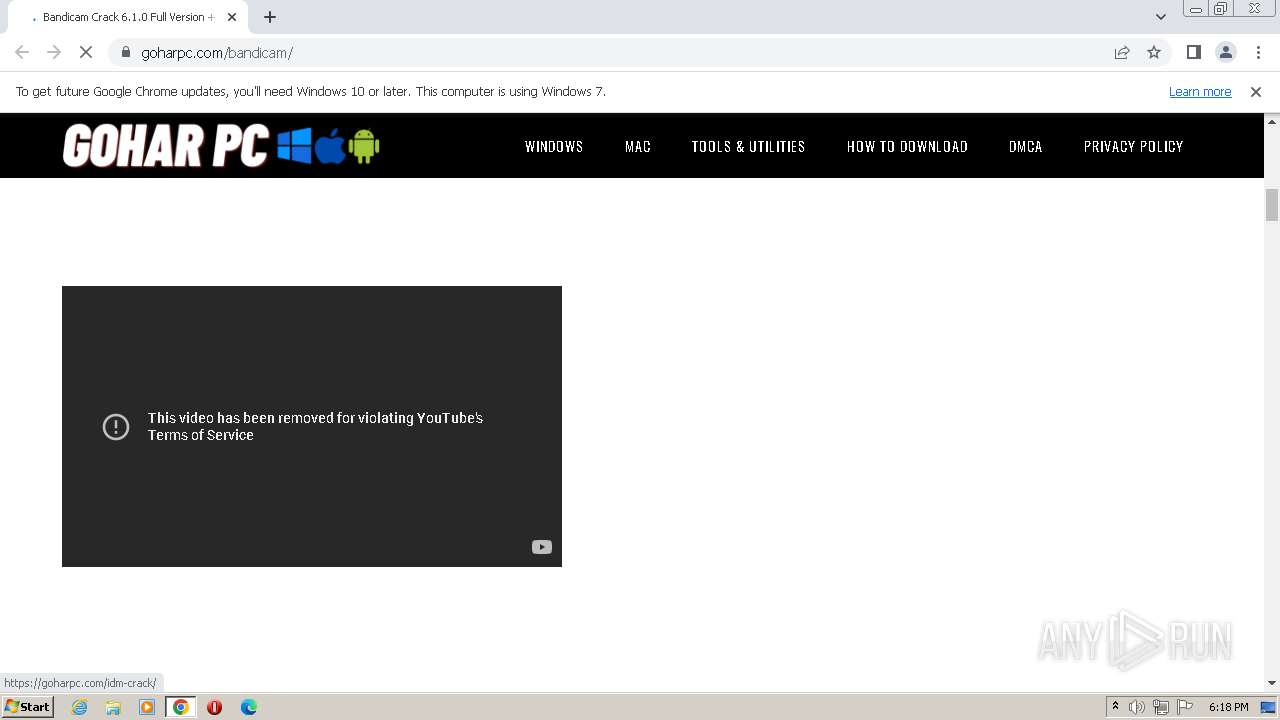View site security lock information
This screenshot has width=1280, height=720.
(126, 52)
